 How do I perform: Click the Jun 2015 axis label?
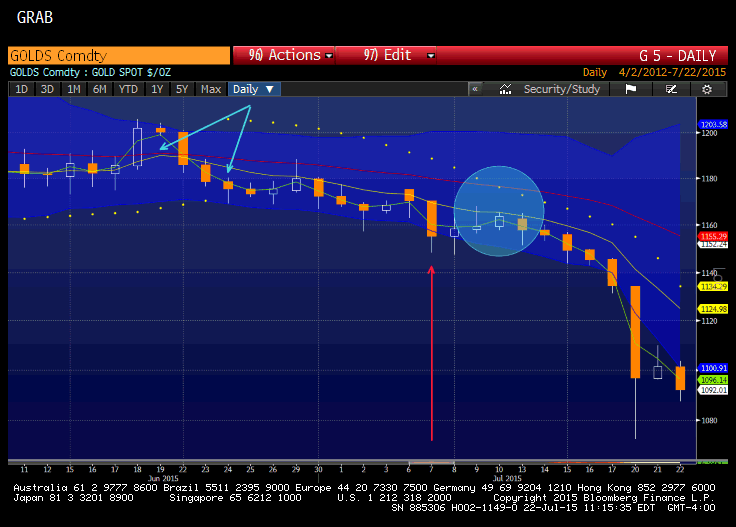coord(163,478)
